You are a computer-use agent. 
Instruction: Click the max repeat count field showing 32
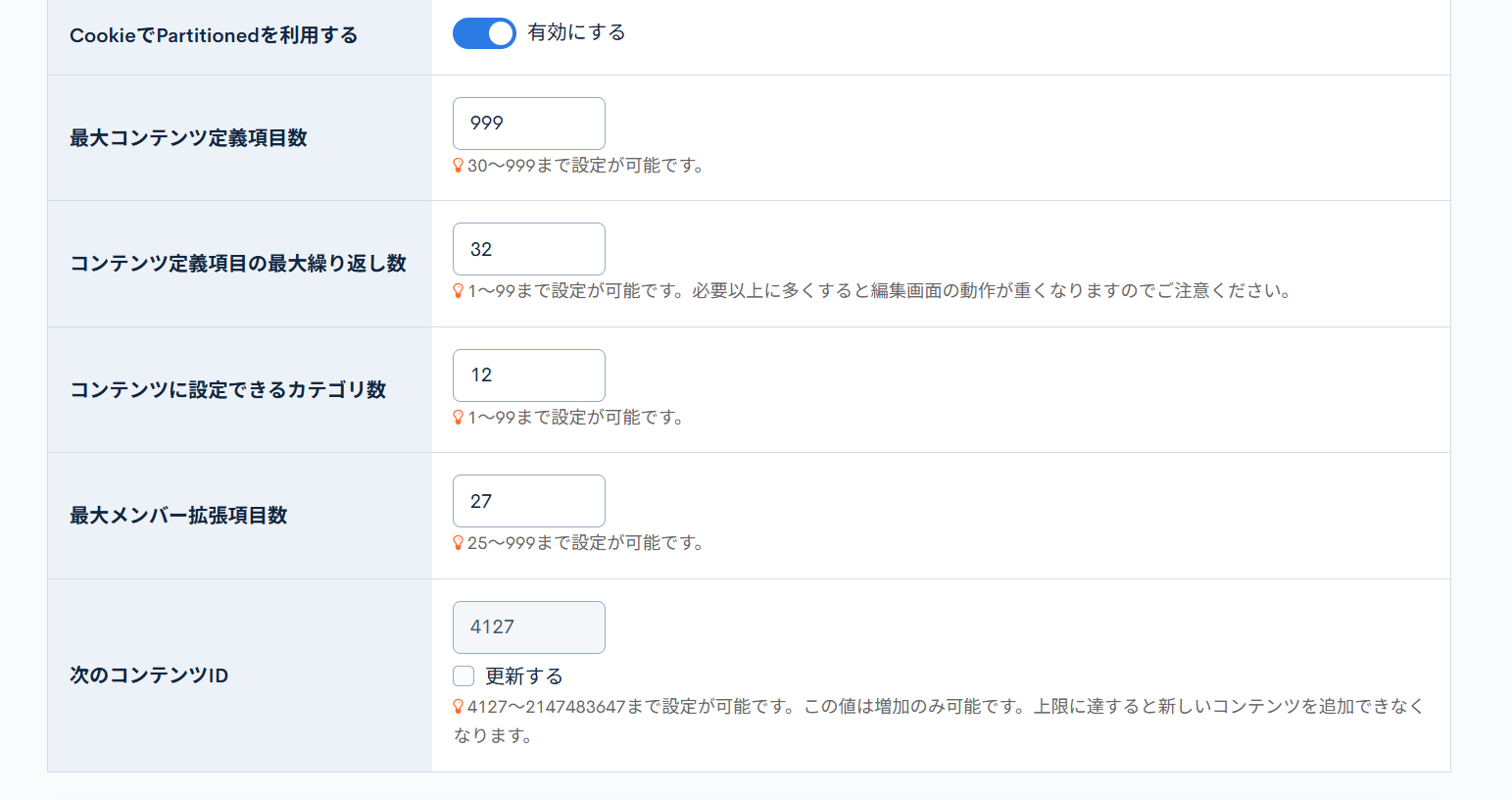(529, 249)
